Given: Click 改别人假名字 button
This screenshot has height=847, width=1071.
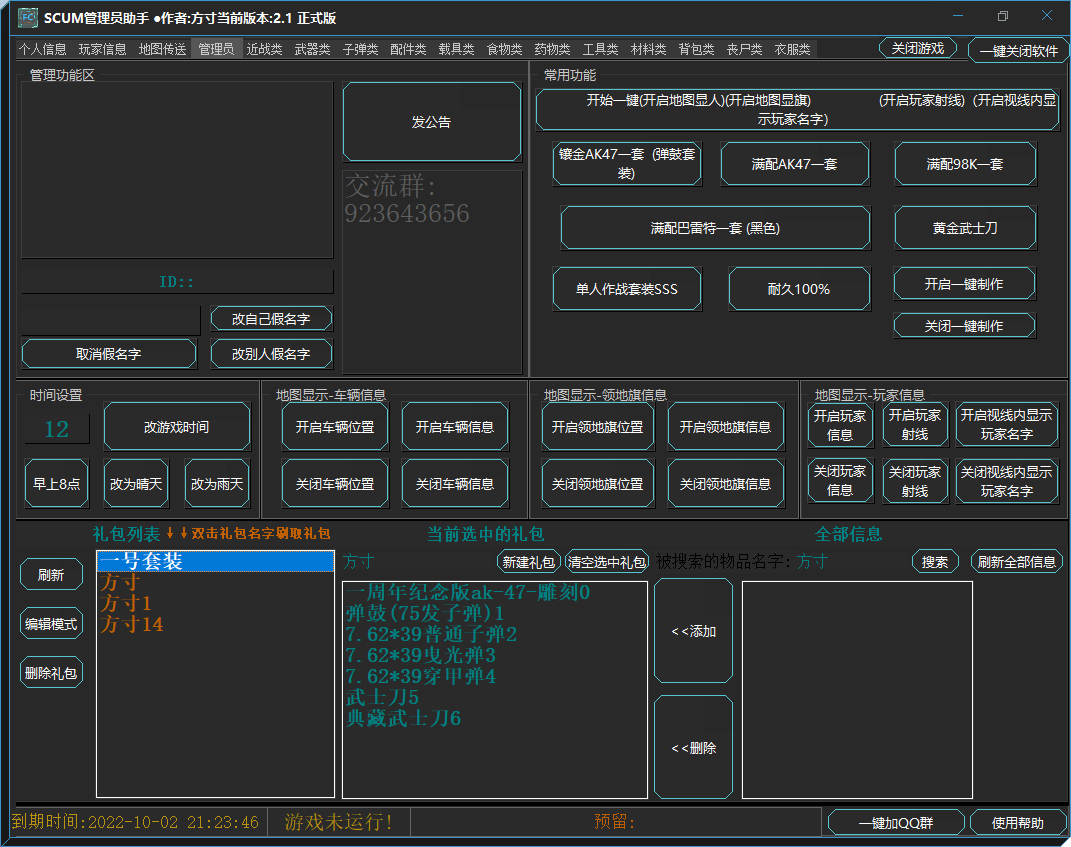Looking at the screenshot, I should point(271,354).
